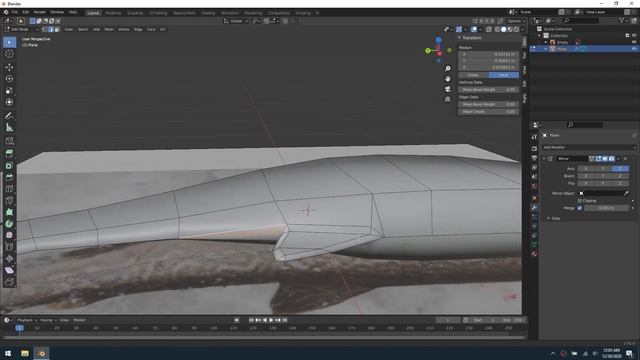Open the Vertex menu in viewport header
640x360 pixels.
point(124,29)
